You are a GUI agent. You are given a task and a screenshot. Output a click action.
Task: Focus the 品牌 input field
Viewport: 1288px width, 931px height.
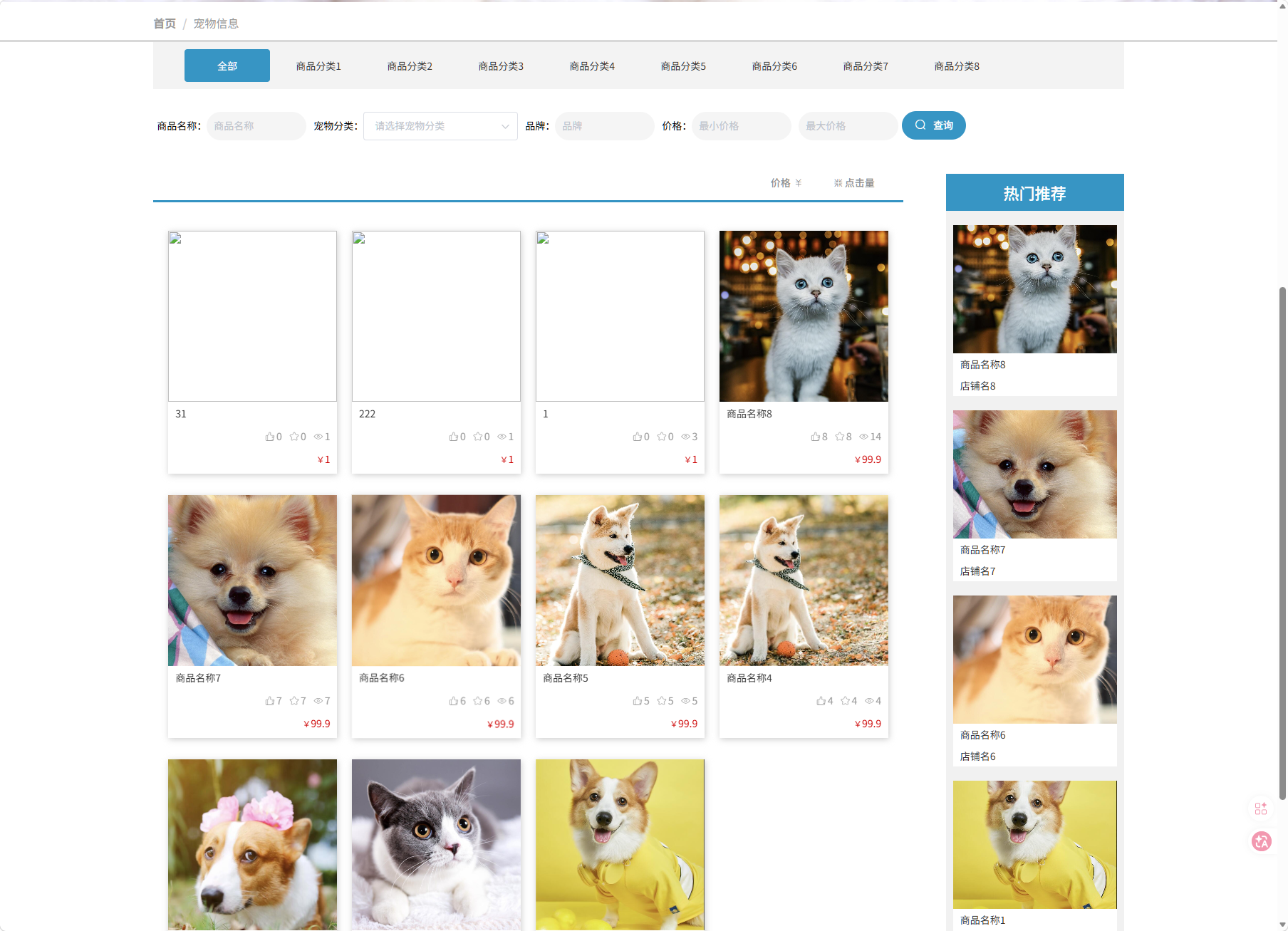pyautogui.click(x=605, y=126)
